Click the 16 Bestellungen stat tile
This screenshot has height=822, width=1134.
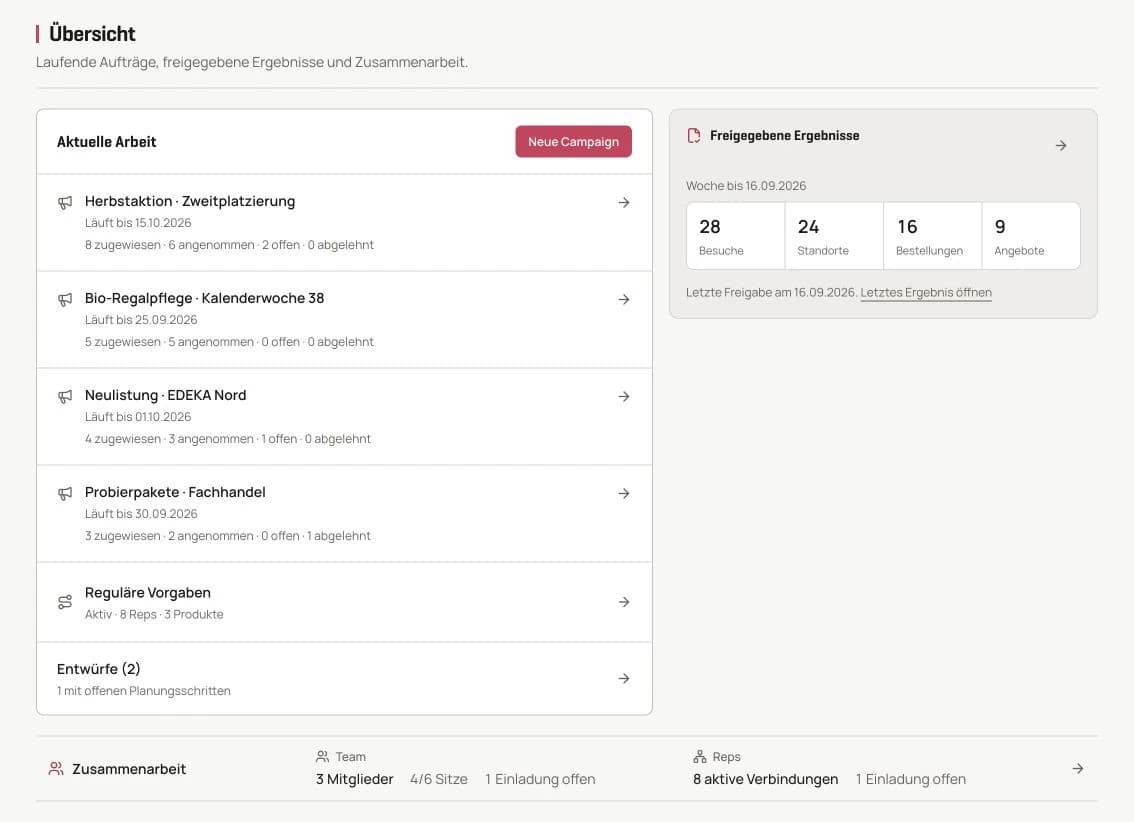point(932,236)
